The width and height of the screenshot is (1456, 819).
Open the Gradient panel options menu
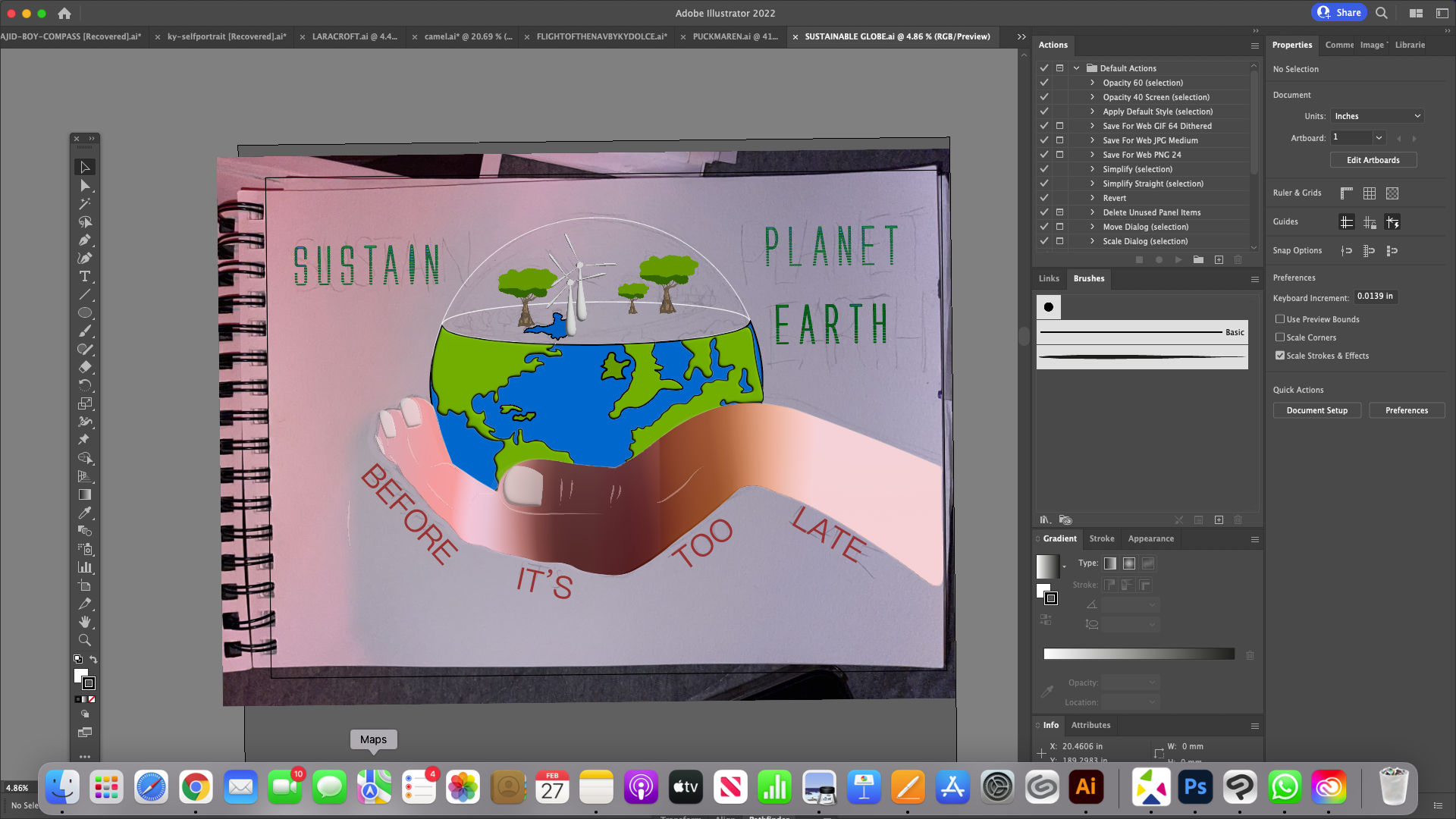[1255, 539]
